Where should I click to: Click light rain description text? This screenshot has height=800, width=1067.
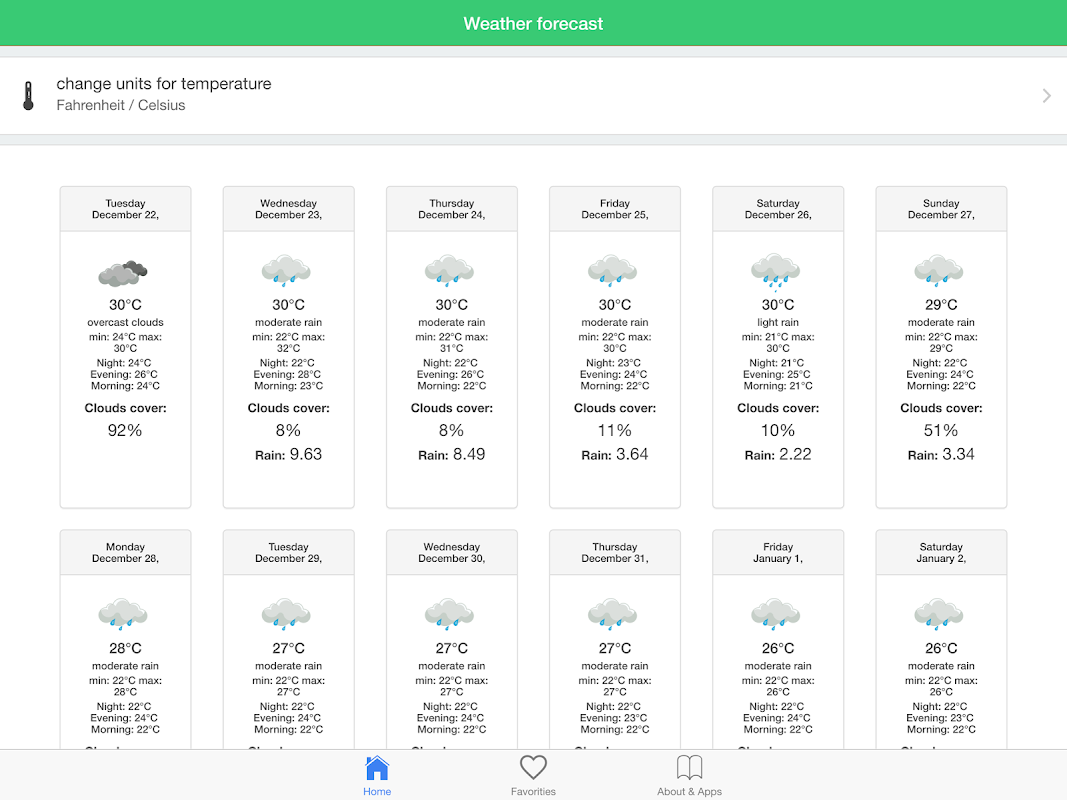(x=778, y=322)
